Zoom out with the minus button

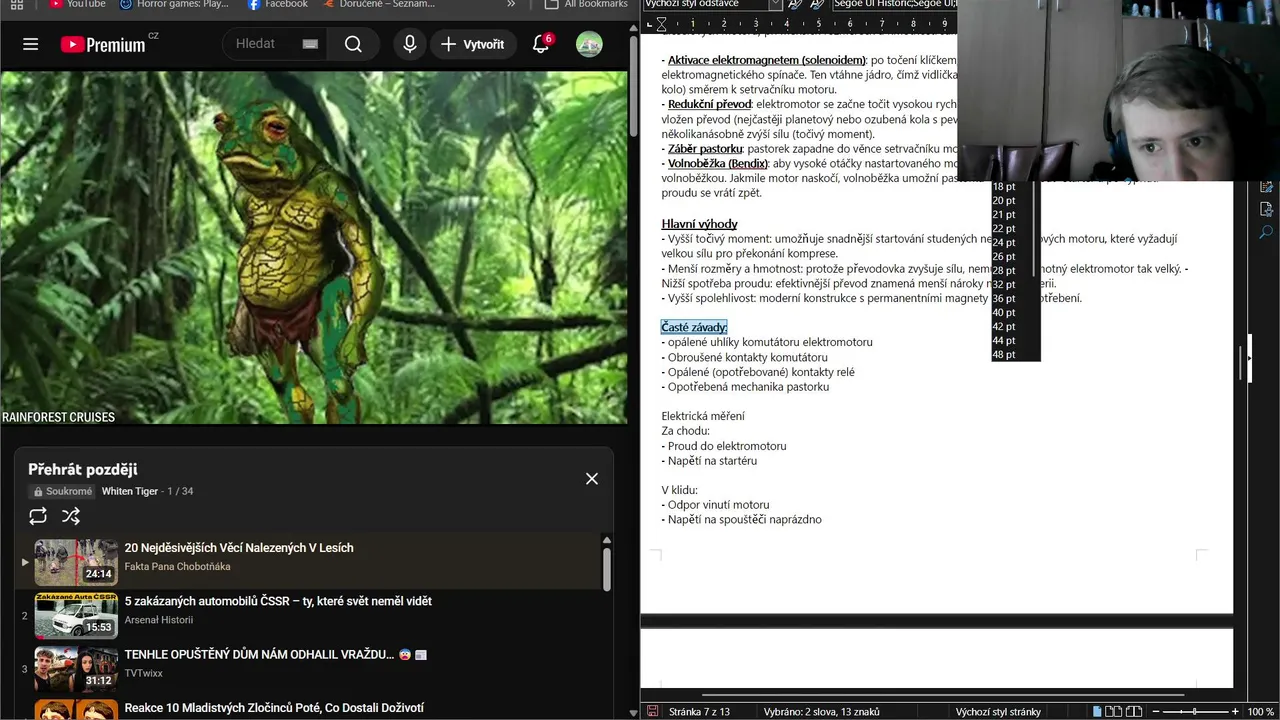click(x=1155, y=712)
